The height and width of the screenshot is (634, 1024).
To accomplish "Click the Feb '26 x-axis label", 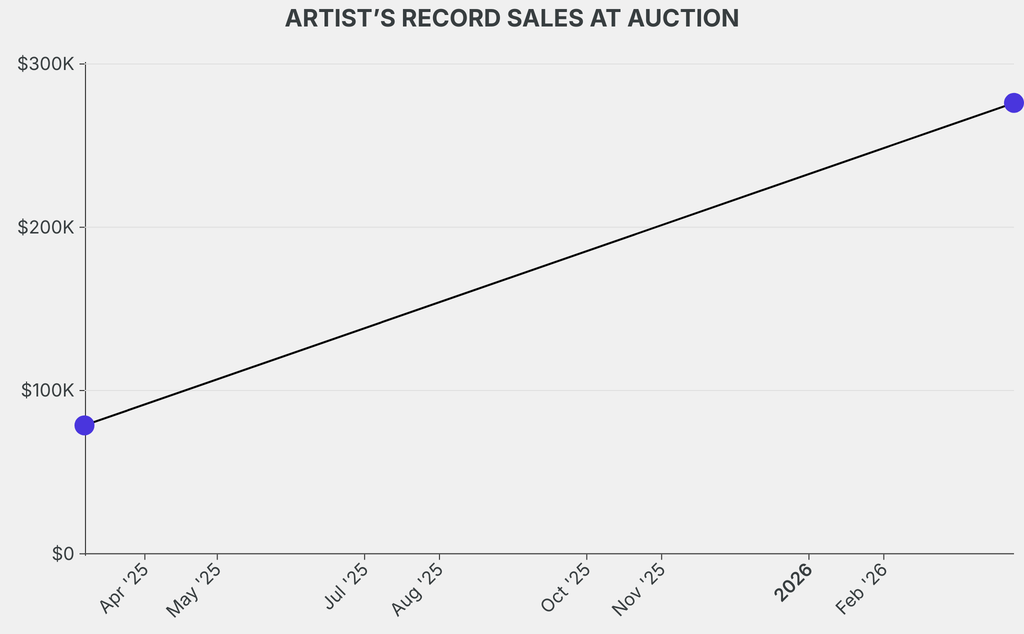I will [x=861, y=589].
